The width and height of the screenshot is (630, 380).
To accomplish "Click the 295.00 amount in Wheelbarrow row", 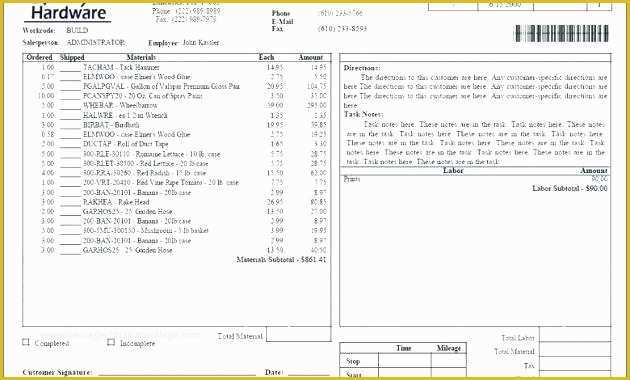I will [x=316, y=106].
